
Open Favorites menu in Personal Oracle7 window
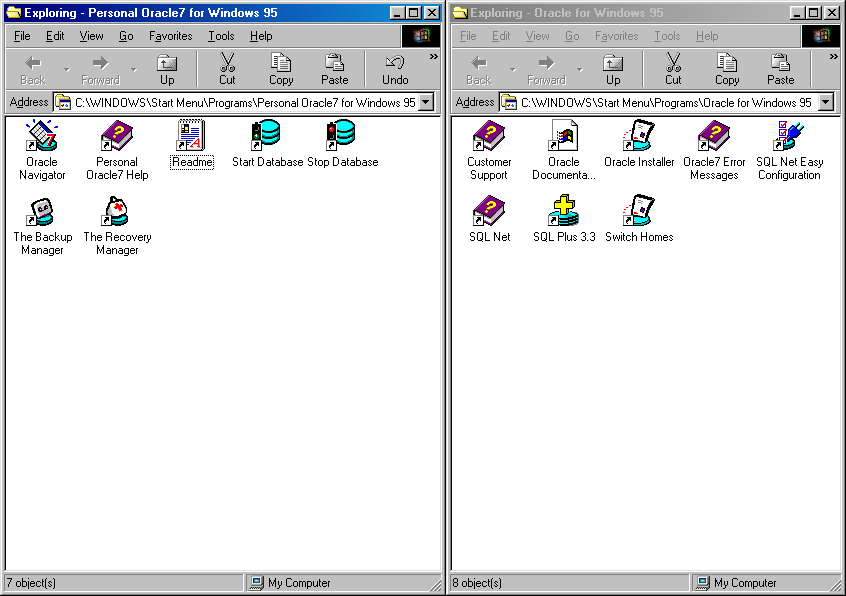(170, 36)
